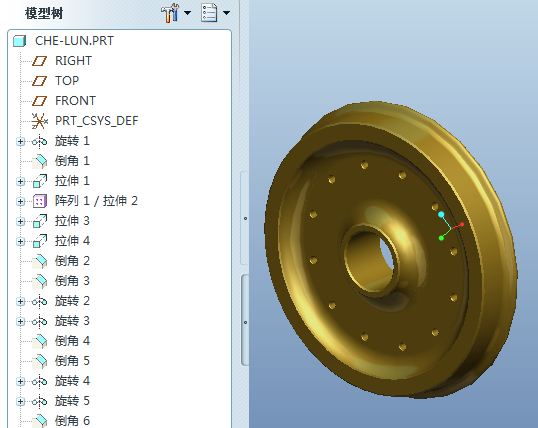
Task: Expand the 旋转 1 feature node
Action: 21,141
